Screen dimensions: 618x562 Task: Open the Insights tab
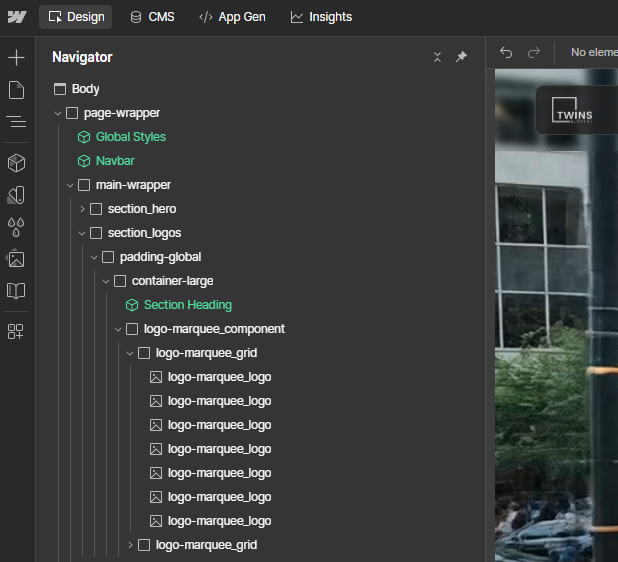coord(321,17)
